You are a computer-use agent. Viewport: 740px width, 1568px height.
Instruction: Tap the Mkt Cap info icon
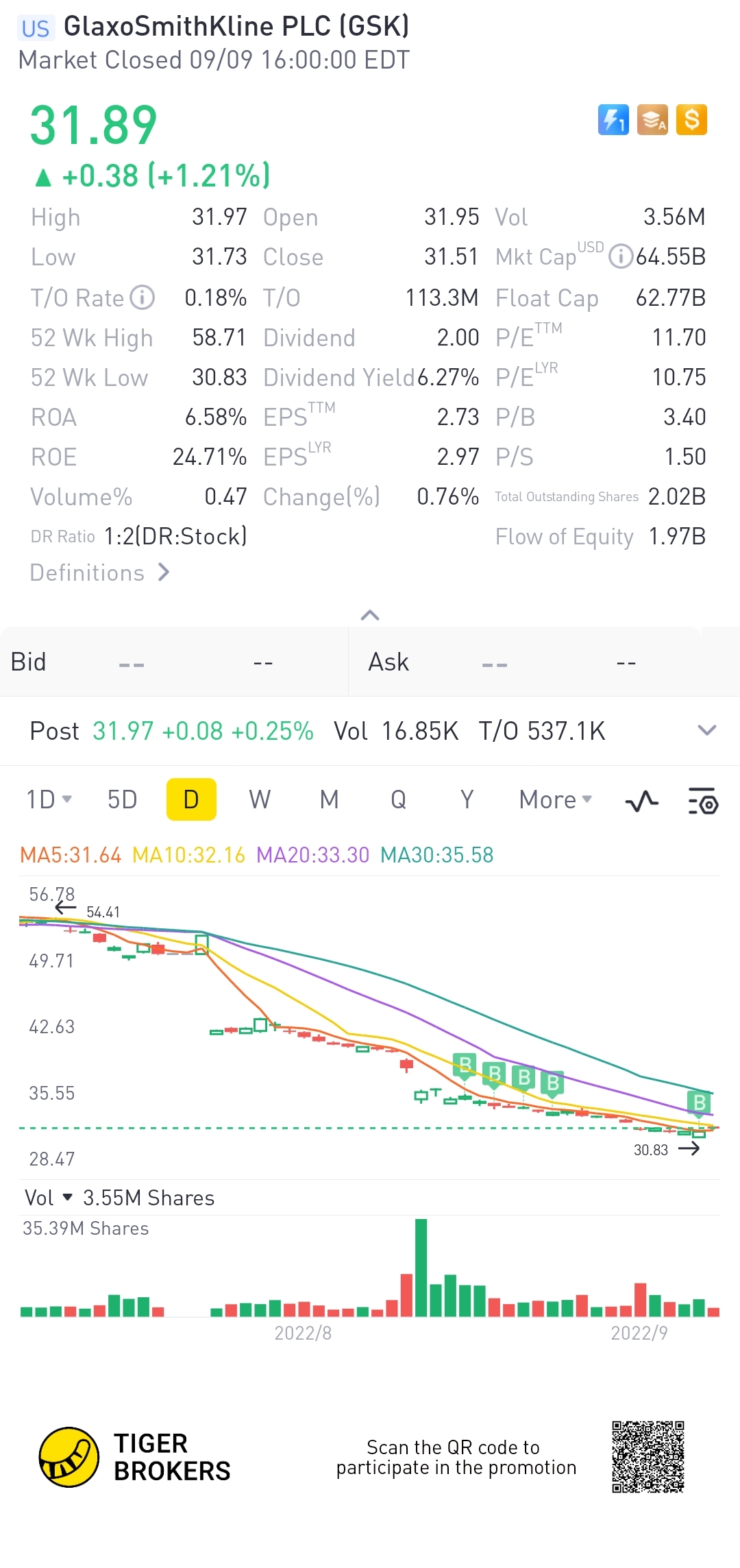(620, 256)
